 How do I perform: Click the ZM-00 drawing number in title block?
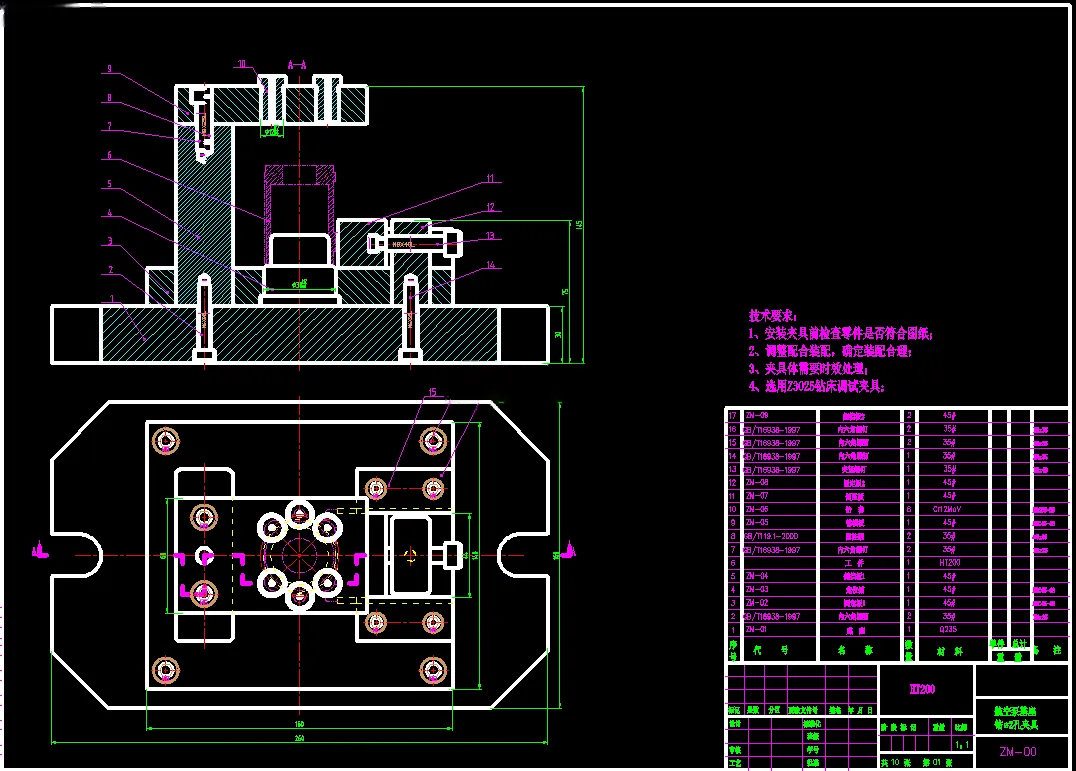tap(1018, 752)
